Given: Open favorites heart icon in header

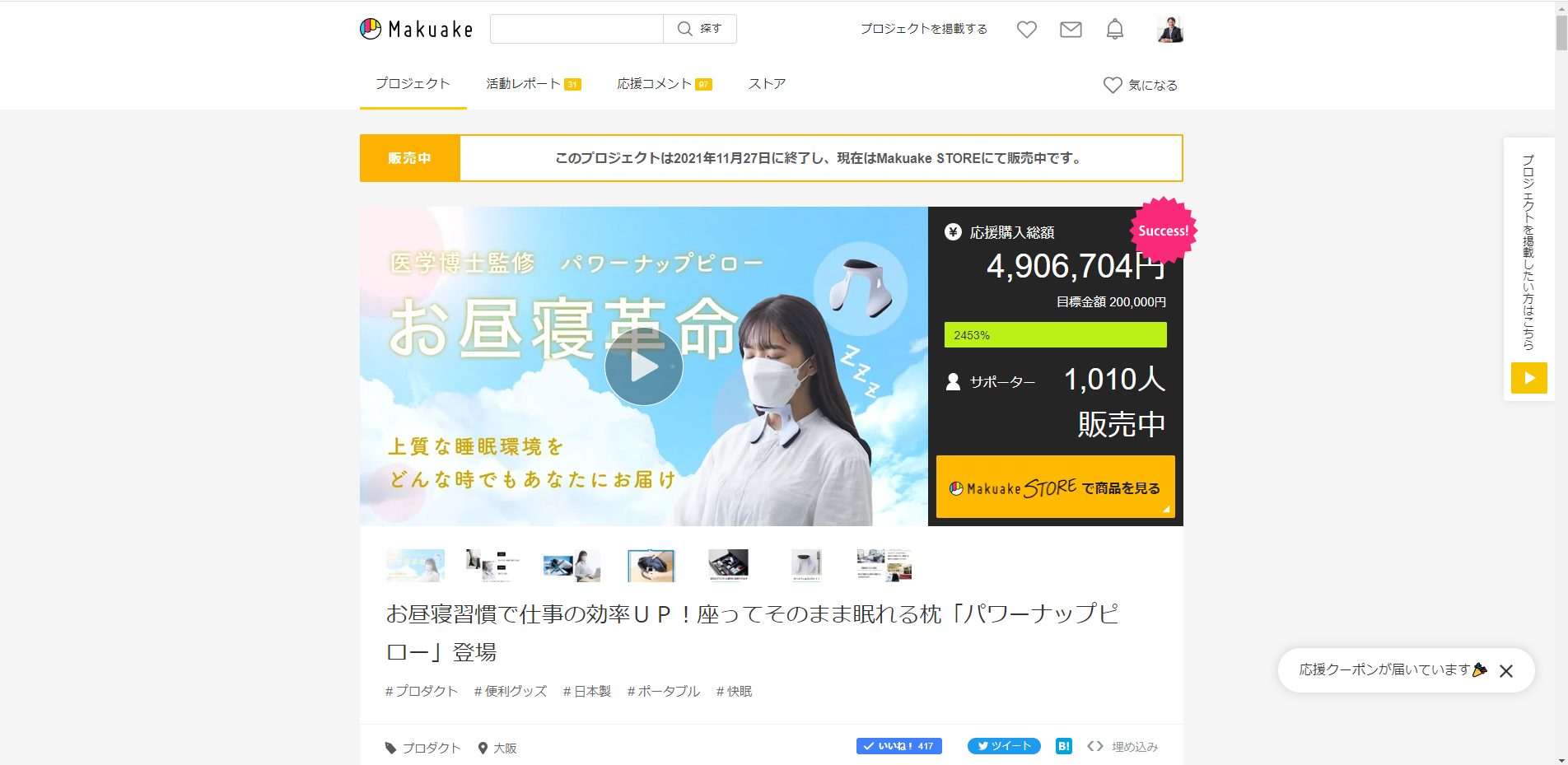Looking at the screenshot, I should click(x=1026, y=30).
